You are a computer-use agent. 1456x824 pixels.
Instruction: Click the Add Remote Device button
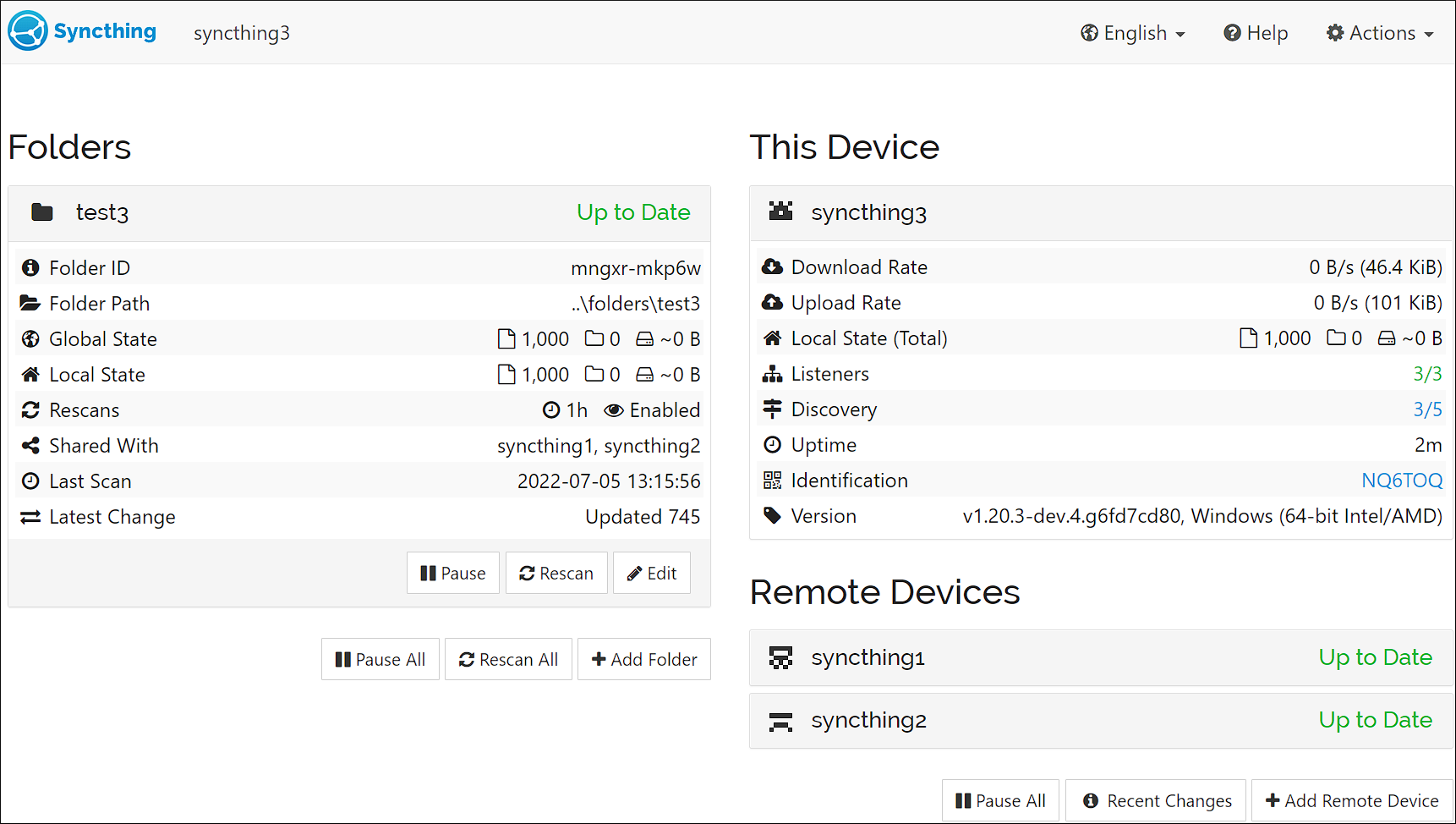(1350, 799)
